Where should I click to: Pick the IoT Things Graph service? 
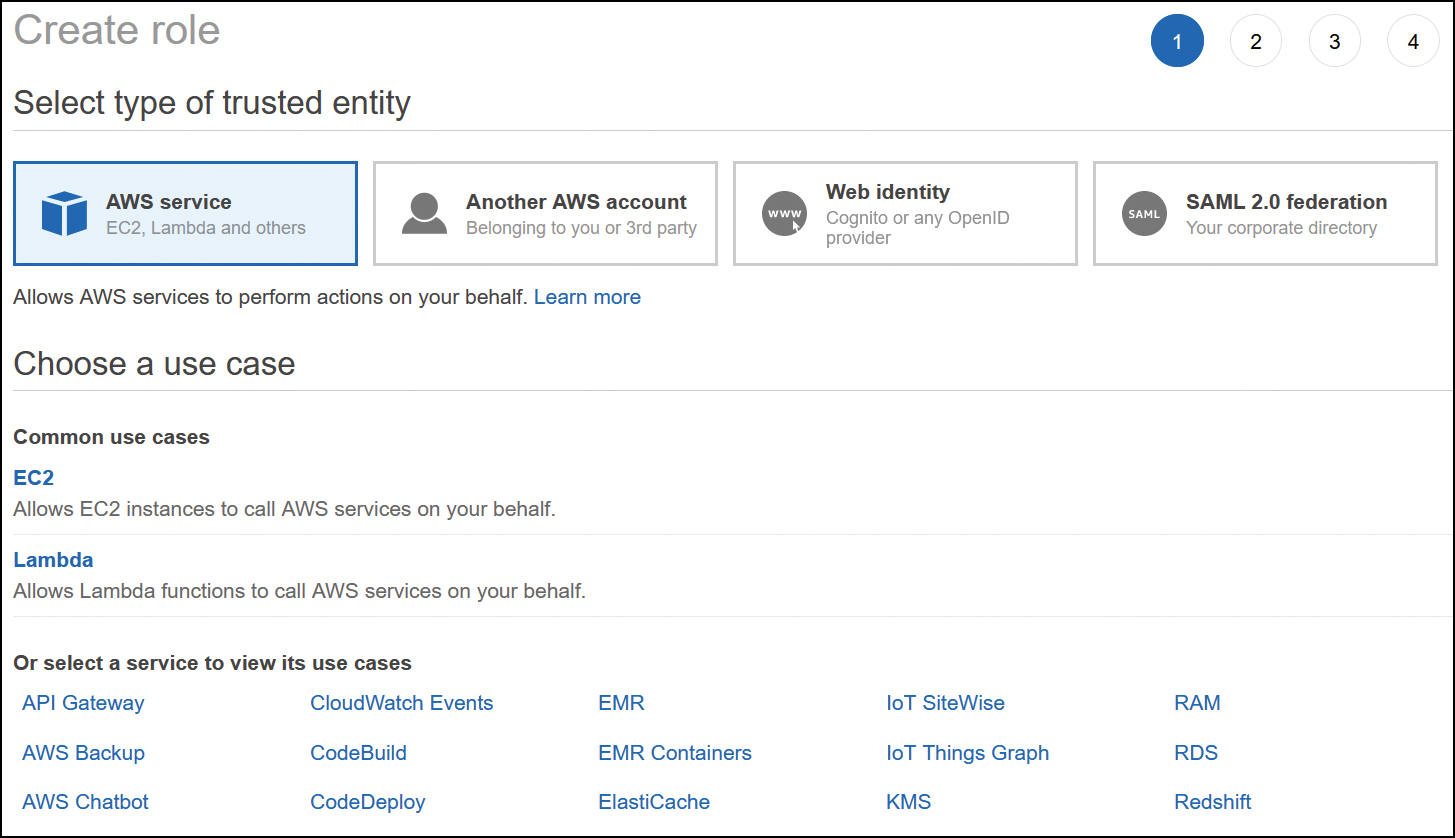point(967,753)
